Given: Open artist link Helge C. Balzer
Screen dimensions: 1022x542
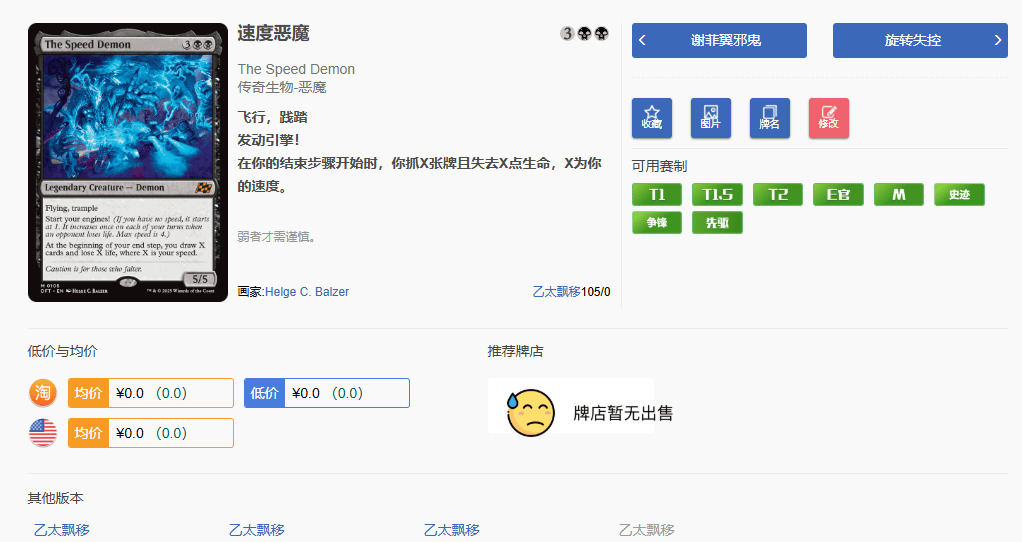Looking at the screenshot, I should coord(307,292).
